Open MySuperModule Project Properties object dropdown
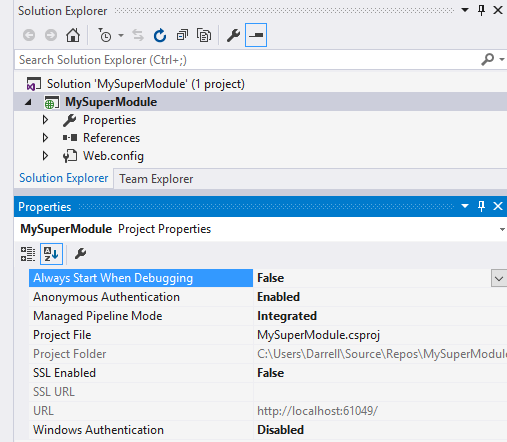The image size is (507, 442). coord(502,229)
